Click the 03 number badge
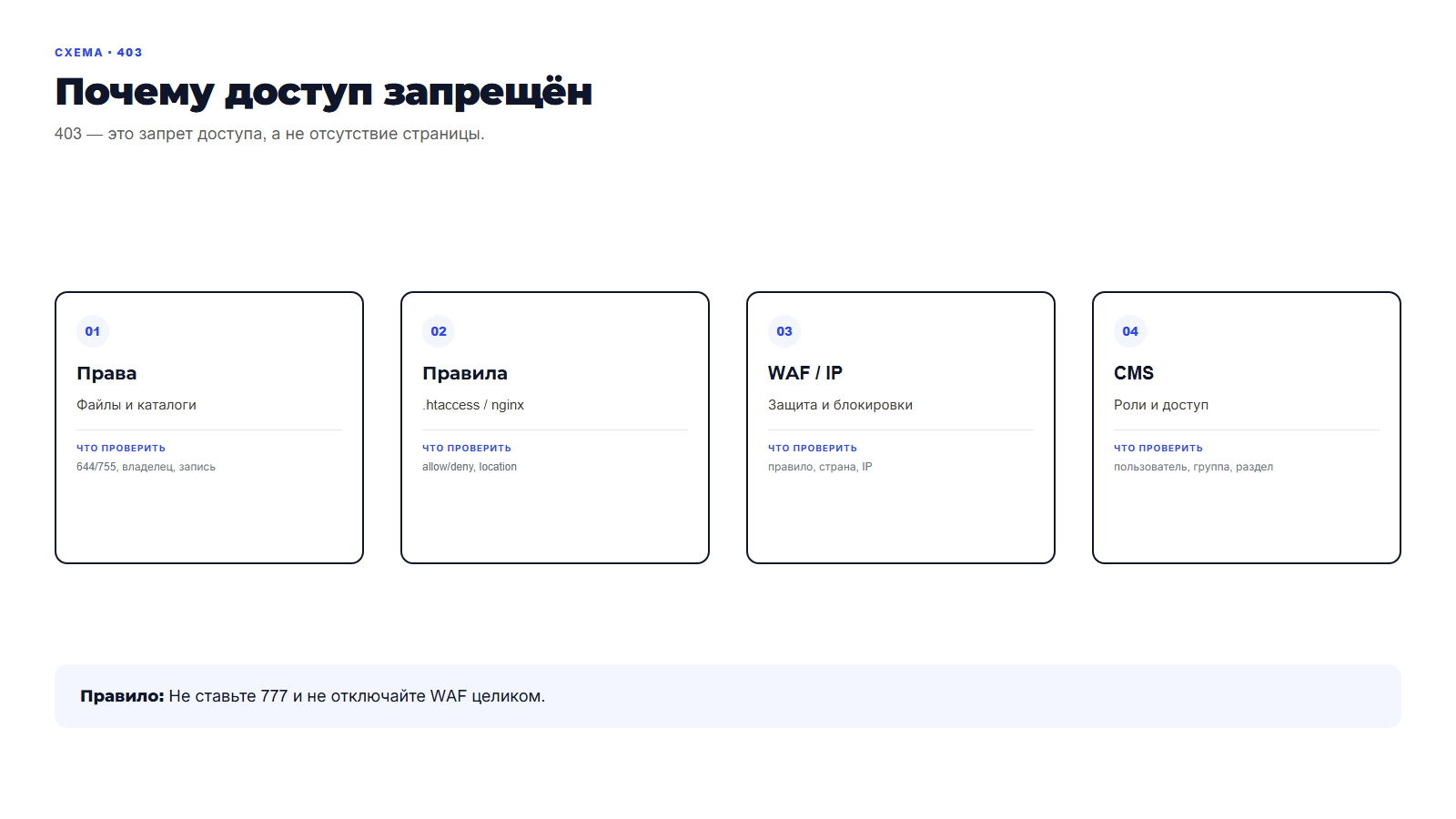1456x819 pixels. pos(784,331)
